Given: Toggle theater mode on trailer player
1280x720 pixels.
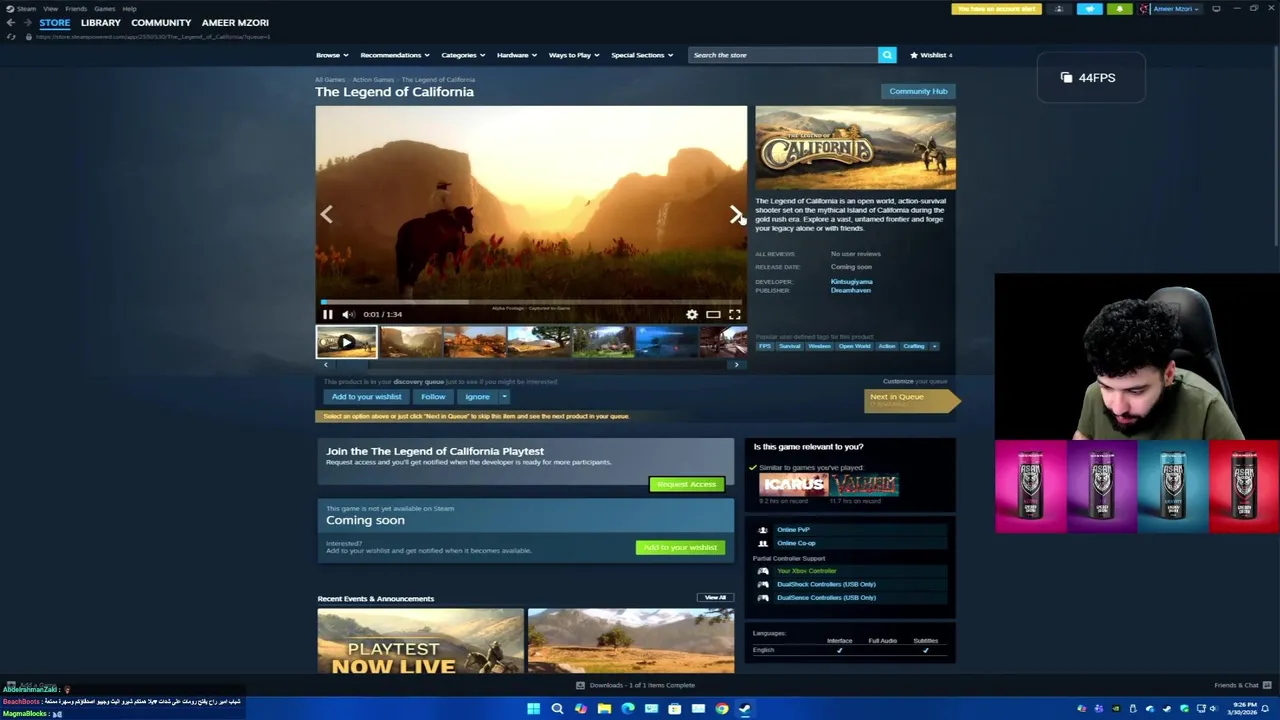Looking at the screenshot, I should pos(713,314).
